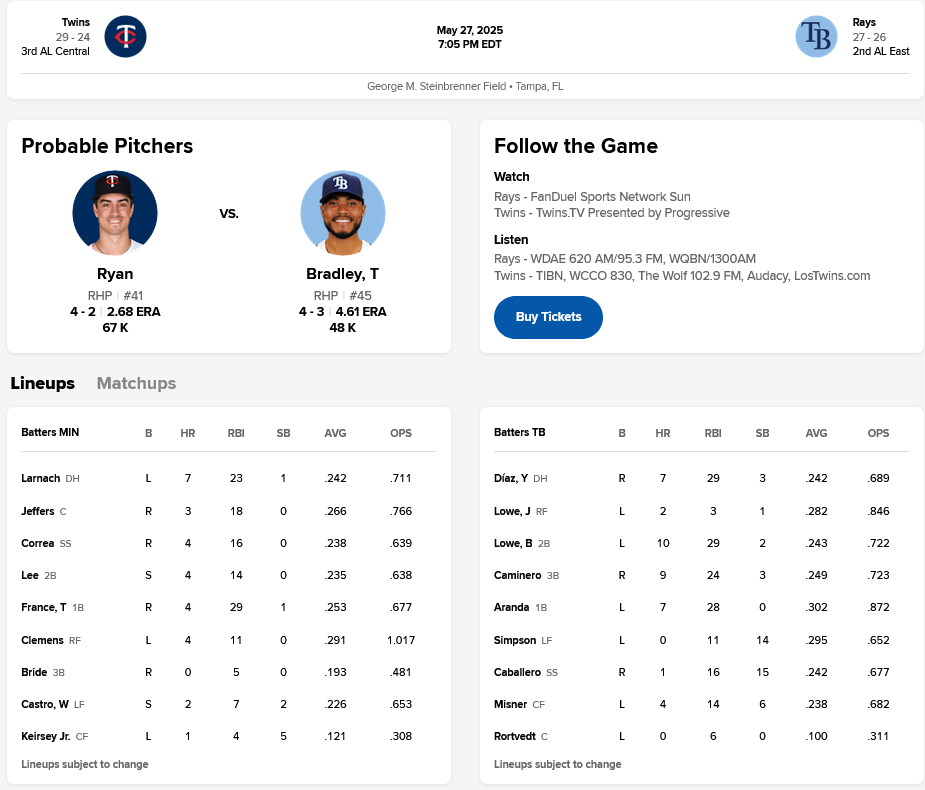Click Keirsey Jr. in the lineup
The width and height of the screenshot is (925, 790).
click(x=46, y=736)
